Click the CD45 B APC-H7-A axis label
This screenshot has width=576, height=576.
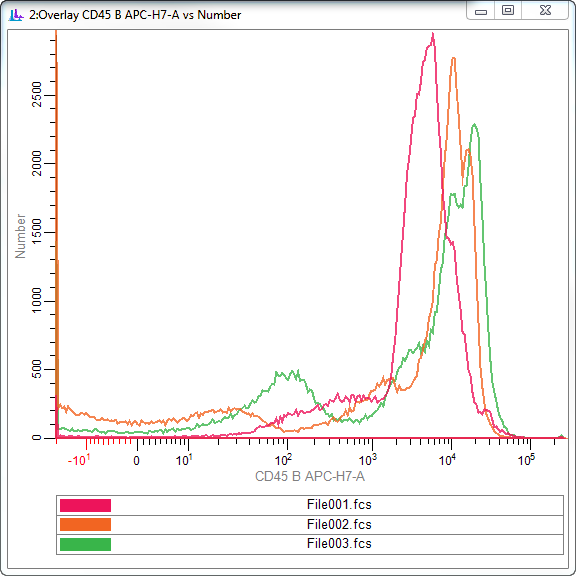pos(310,476)
